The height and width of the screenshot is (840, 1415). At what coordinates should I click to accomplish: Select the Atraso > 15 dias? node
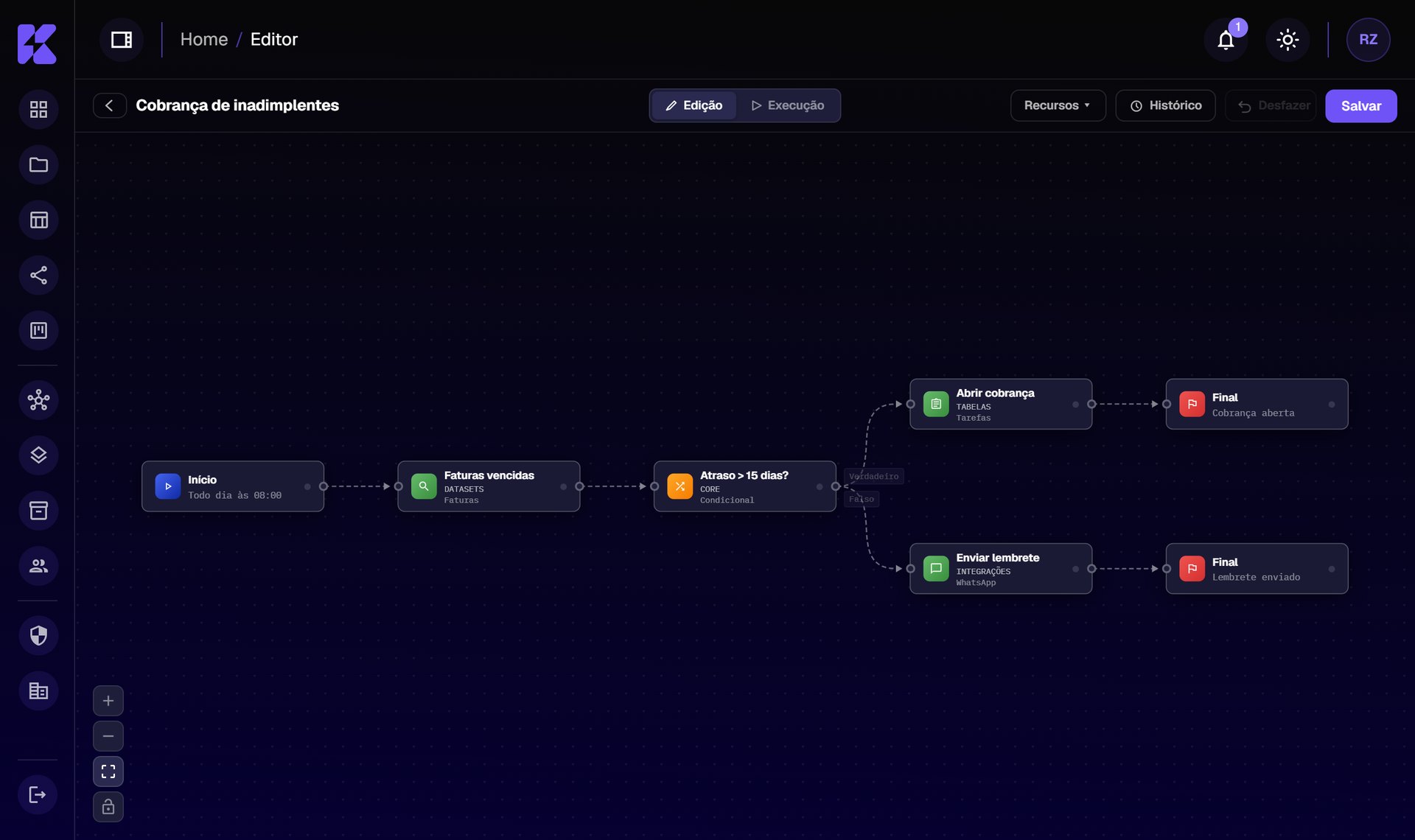(744, 486)
